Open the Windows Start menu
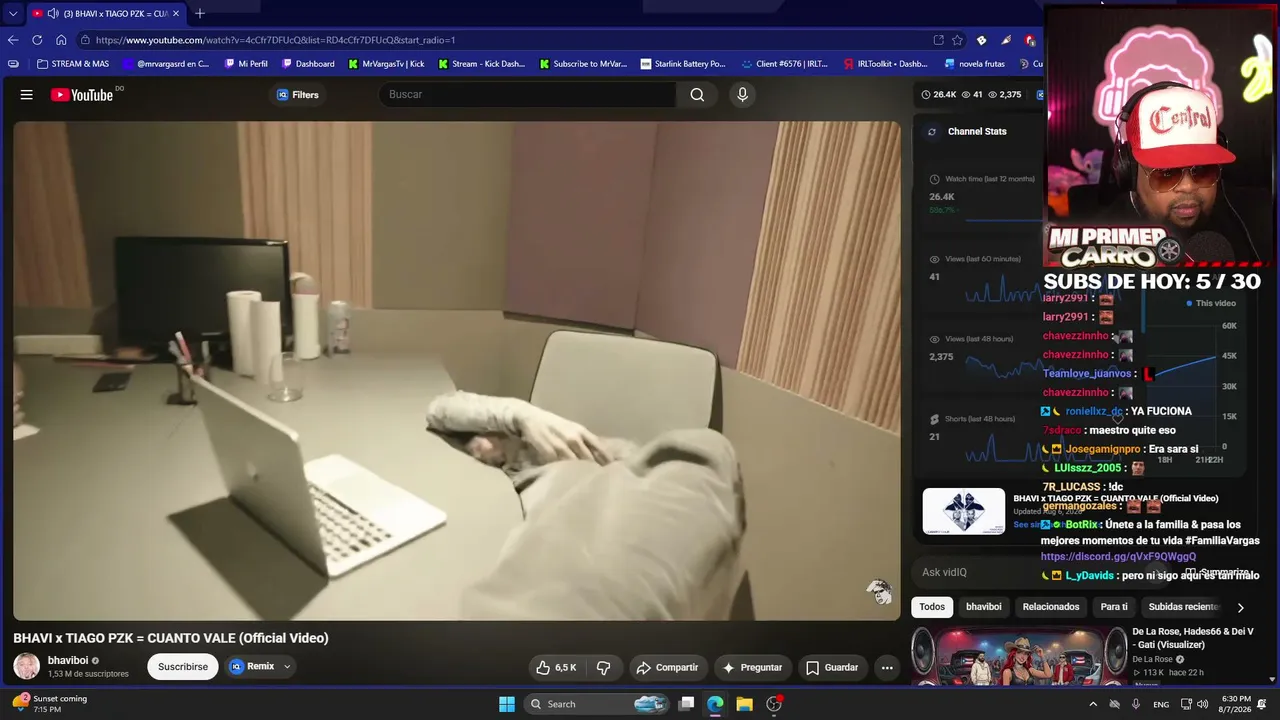 [x=507, y=704]
